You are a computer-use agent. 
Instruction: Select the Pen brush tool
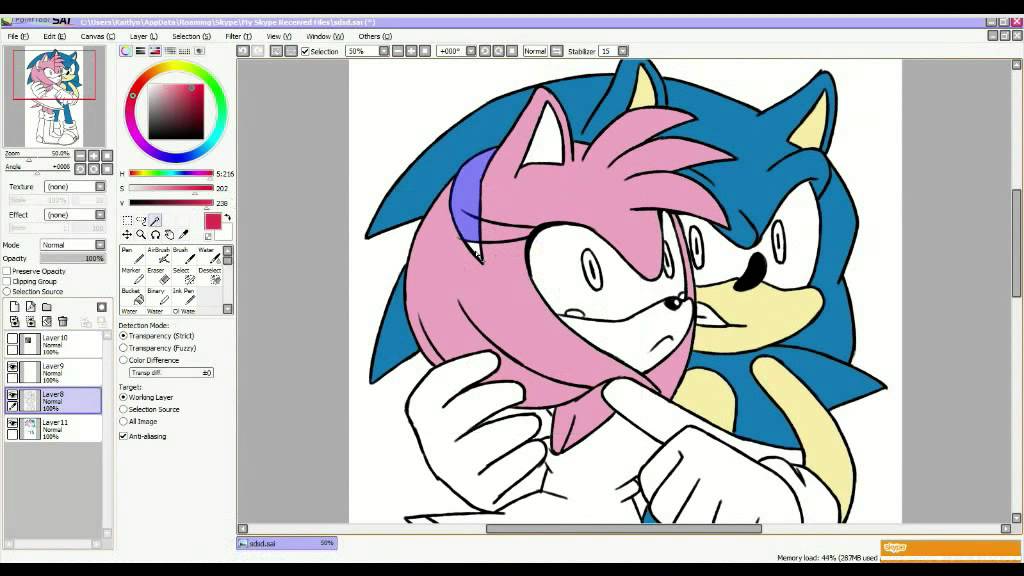tap(132, 255)
